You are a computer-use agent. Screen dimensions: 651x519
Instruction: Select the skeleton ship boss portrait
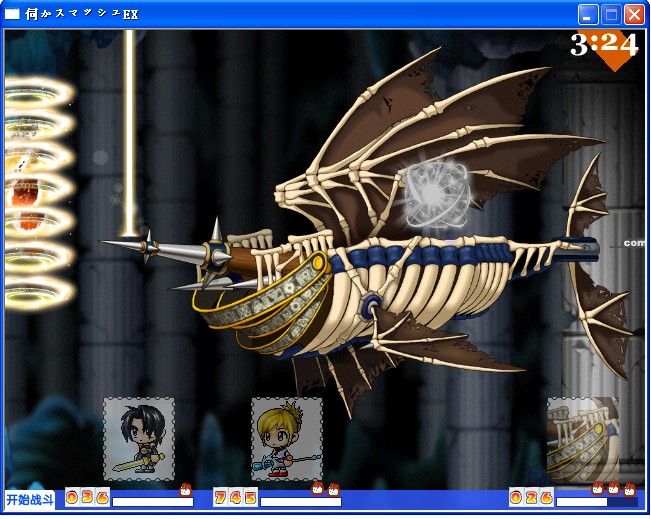583,439
